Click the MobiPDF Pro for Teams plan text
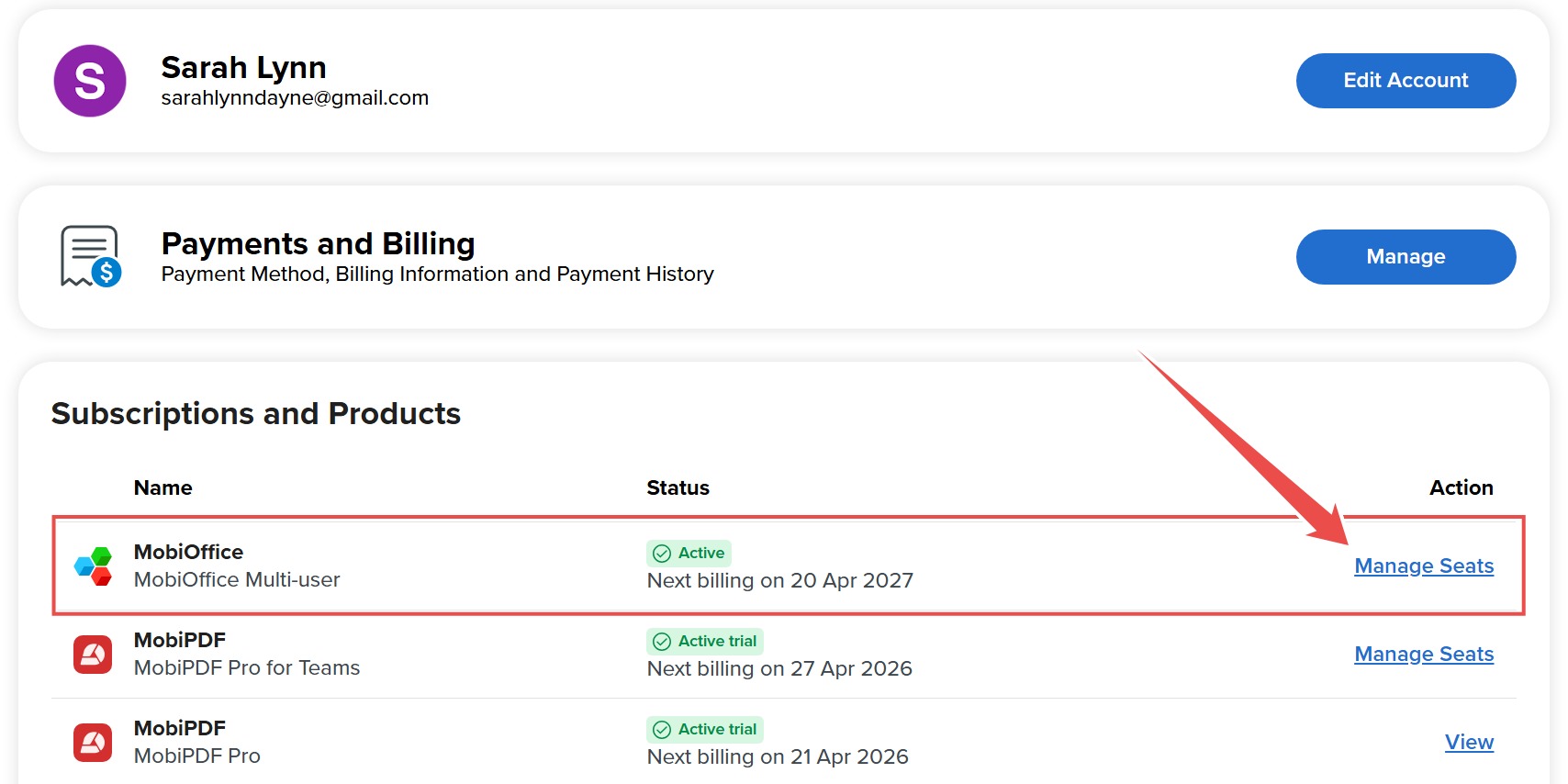Image resolution: width=1568 pixels, height=784 pixels. 247,667
